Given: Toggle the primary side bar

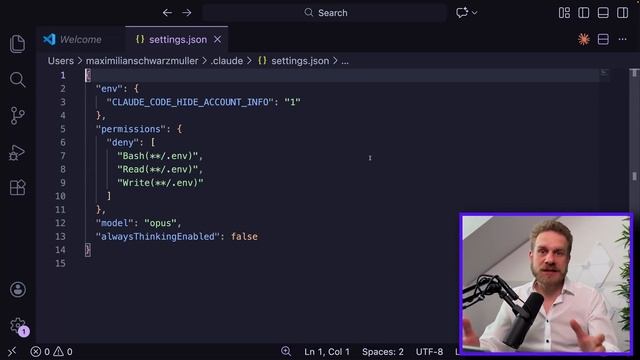Looking at the screenshot, I should pyautogui.click(x=584, y=13).
